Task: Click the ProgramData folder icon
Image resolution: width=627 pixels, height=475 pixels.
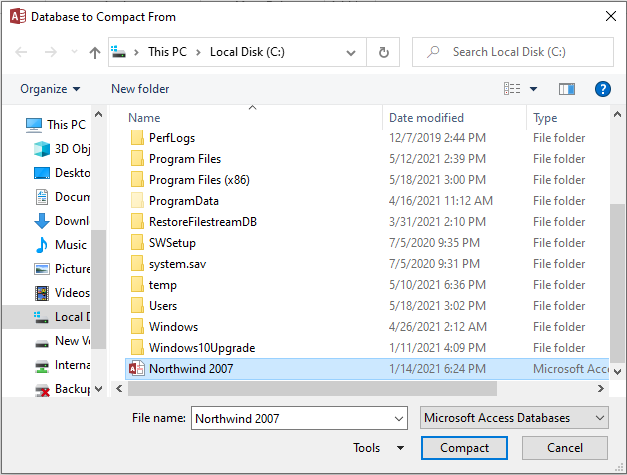Action: click(137, 201)
